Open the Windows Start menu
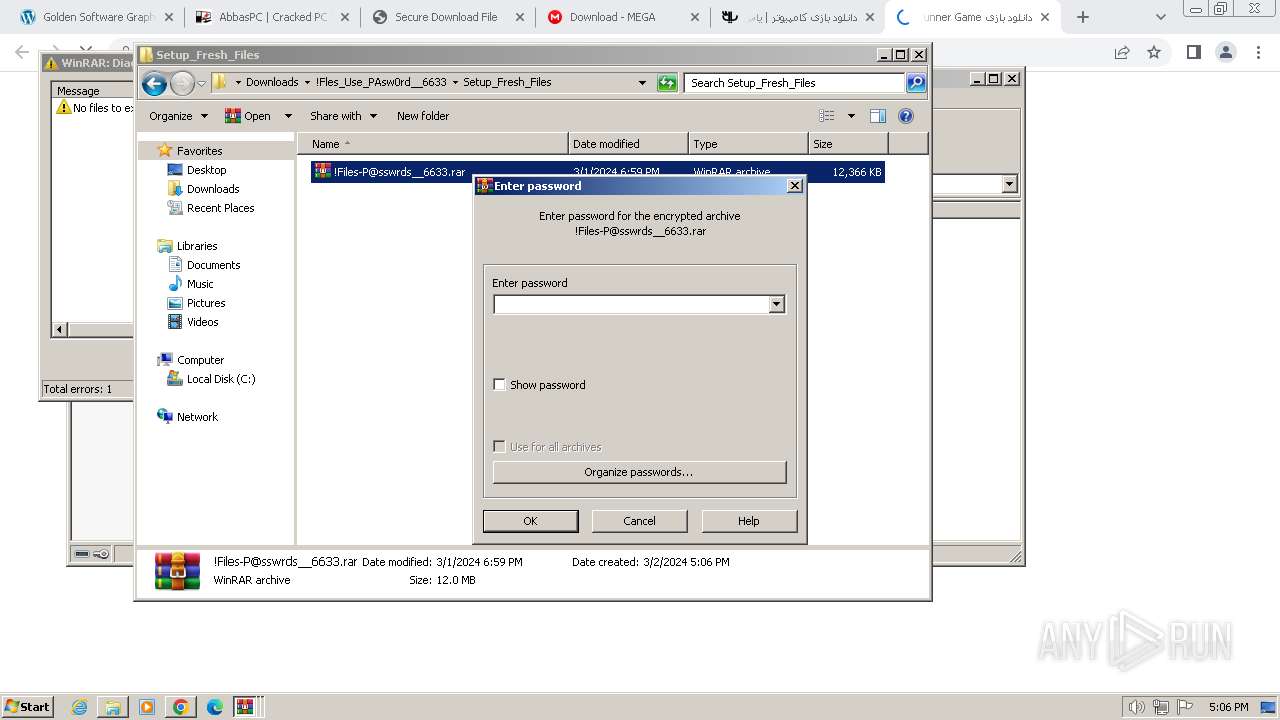This screenshot has width=1280, height=720. (27, 707)
